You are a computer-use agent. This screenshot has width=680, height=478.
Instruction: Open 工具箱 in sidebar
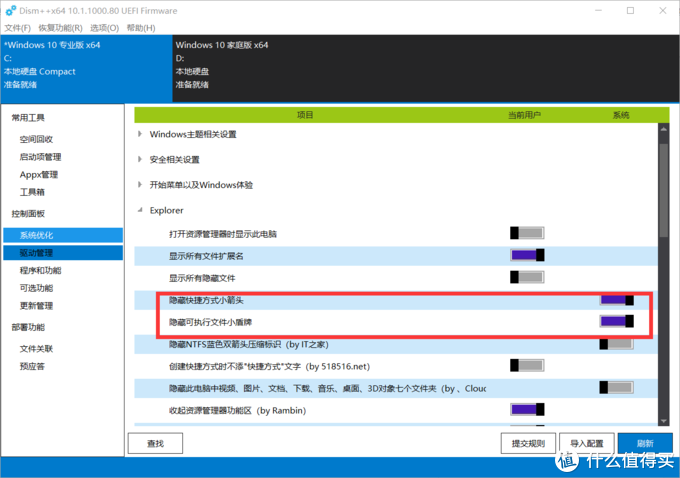32,192
